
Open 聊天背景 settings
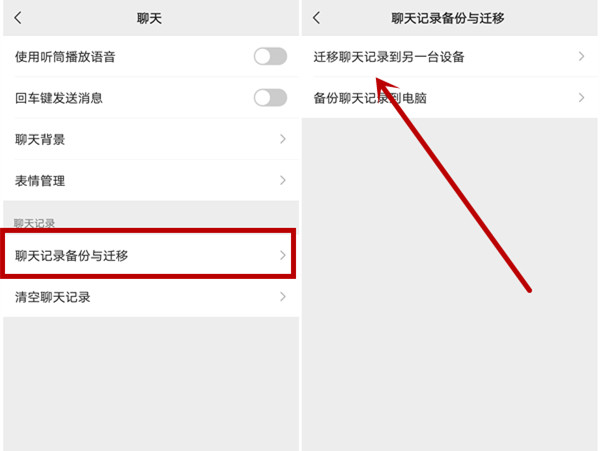[x=151, y=139]
